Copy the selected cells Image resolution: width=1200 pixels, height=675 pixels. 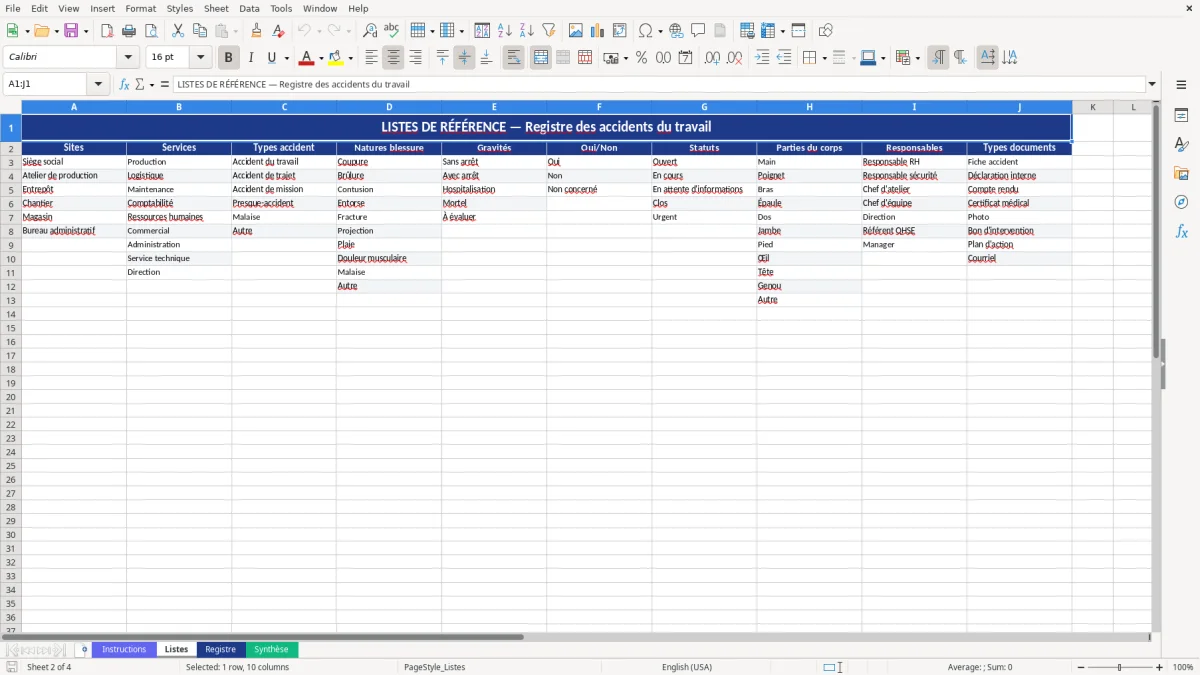coord(200,31)
